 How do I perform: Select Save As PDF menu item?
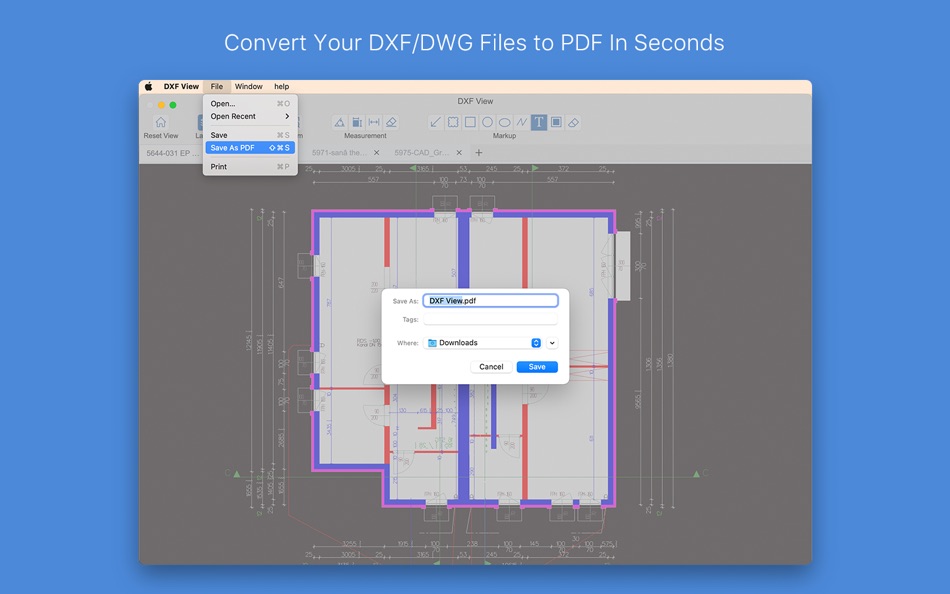(250, 148)
